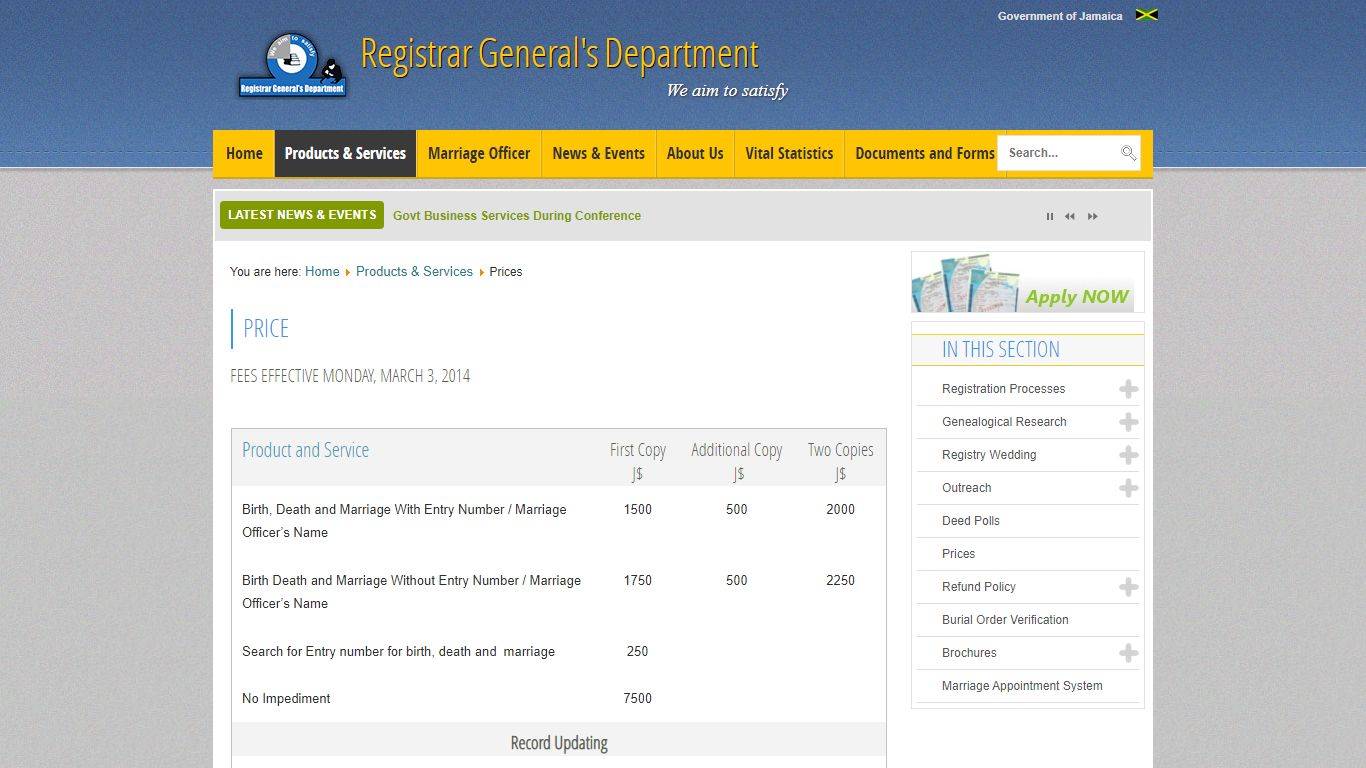Open Refund Policy sidebar link
The height and width of the screenshot is (768, 1366).
[x=979, y=587]
